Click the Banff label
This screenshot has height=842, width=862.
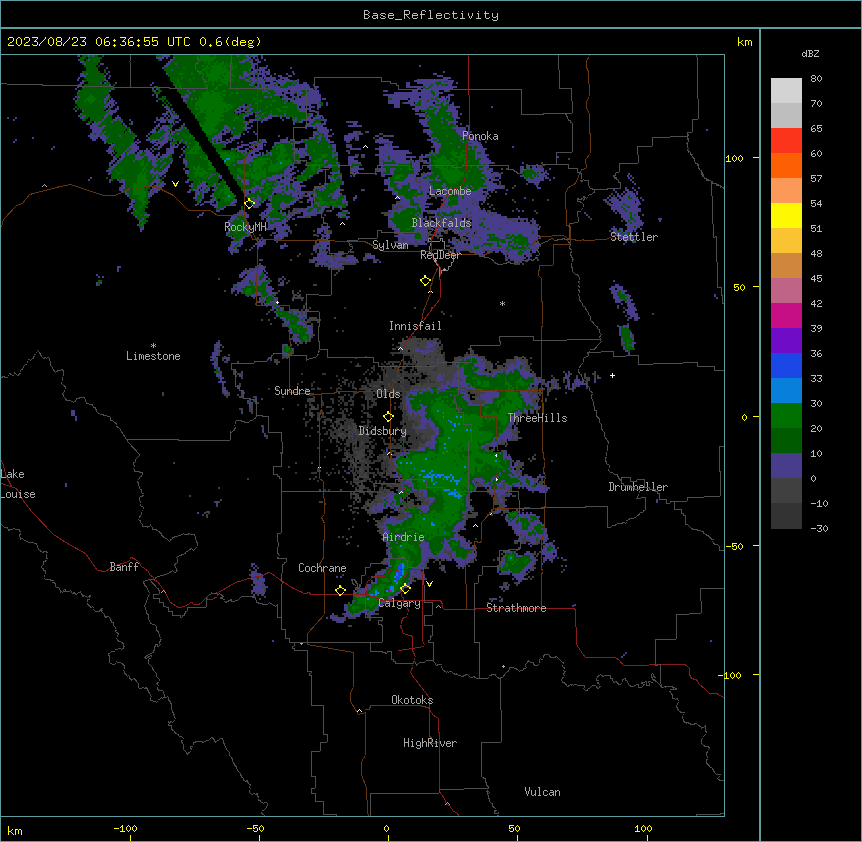pyautogui.click(x=124, y=567)
